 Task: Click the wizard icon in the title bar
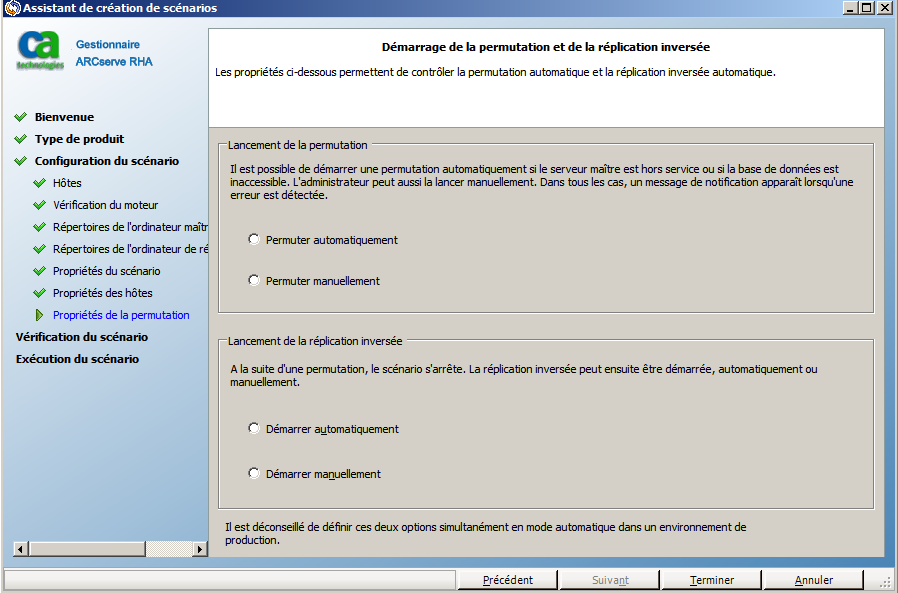pos(12,8)
